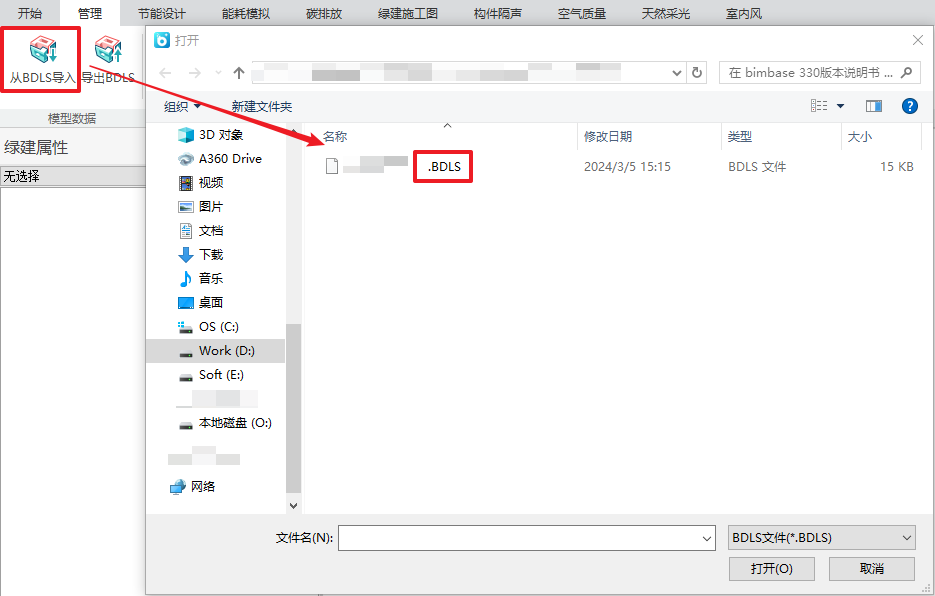Image resolution: width=935 pixels, height=596 pixels.
Task: Open the 桌面 folder
Action: [211, 302]
